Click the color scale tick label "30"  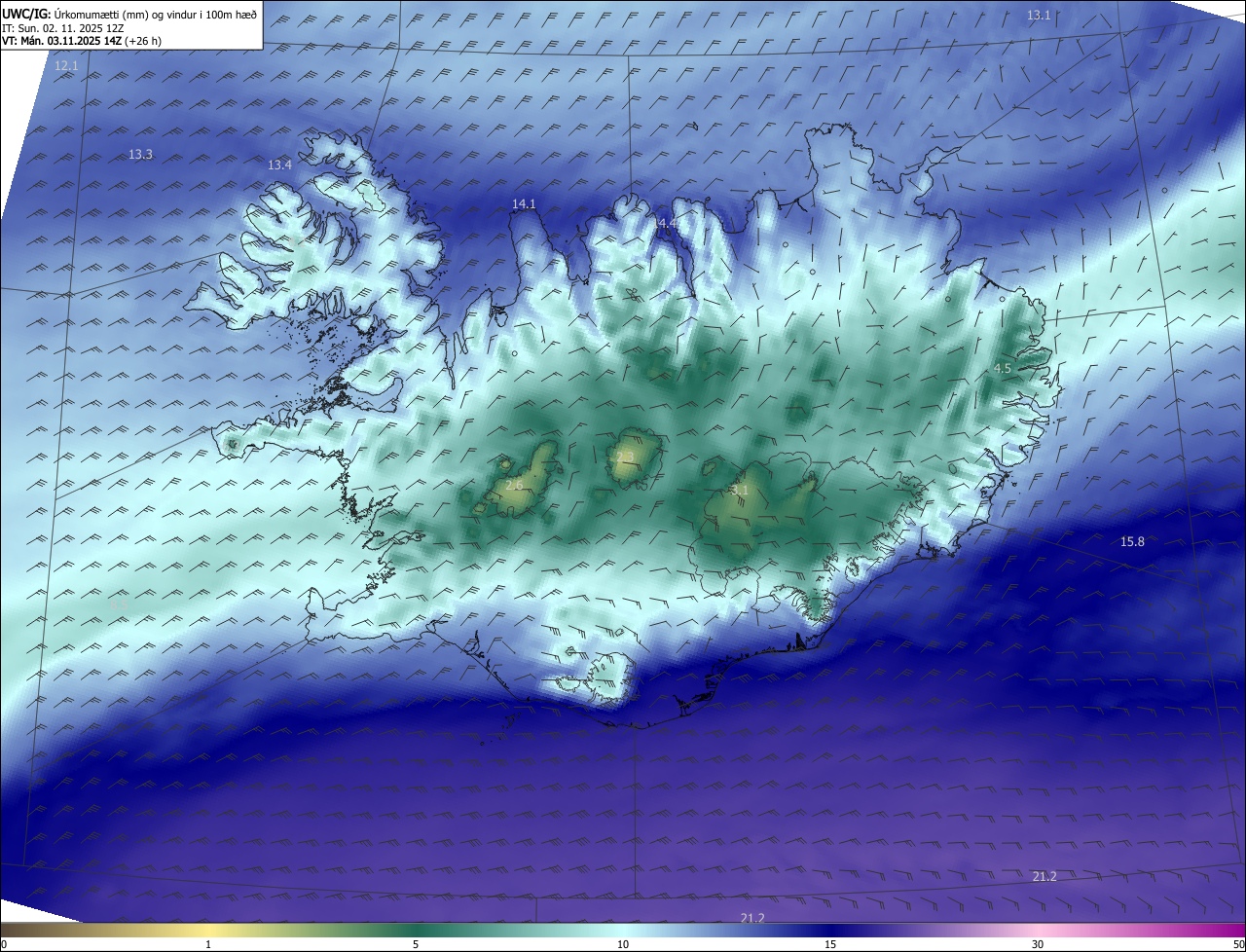pos(1038,944)
